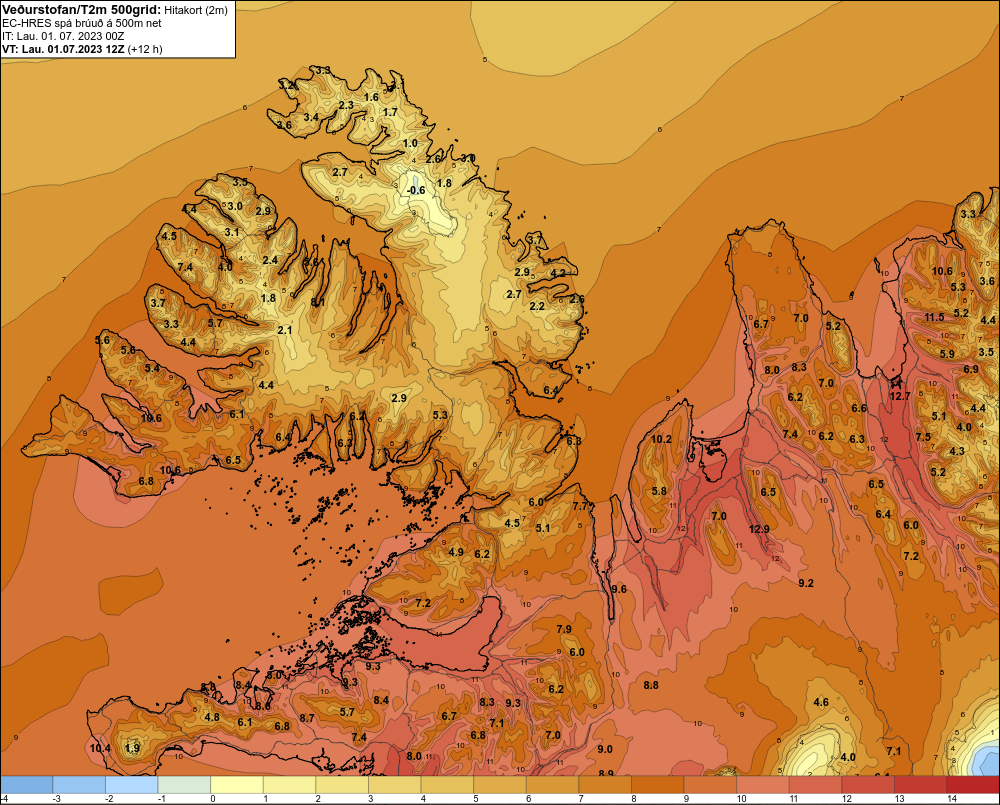Click the "7.9" temperature value
This screenshot has height=805, width=1000.
point(564,629)
